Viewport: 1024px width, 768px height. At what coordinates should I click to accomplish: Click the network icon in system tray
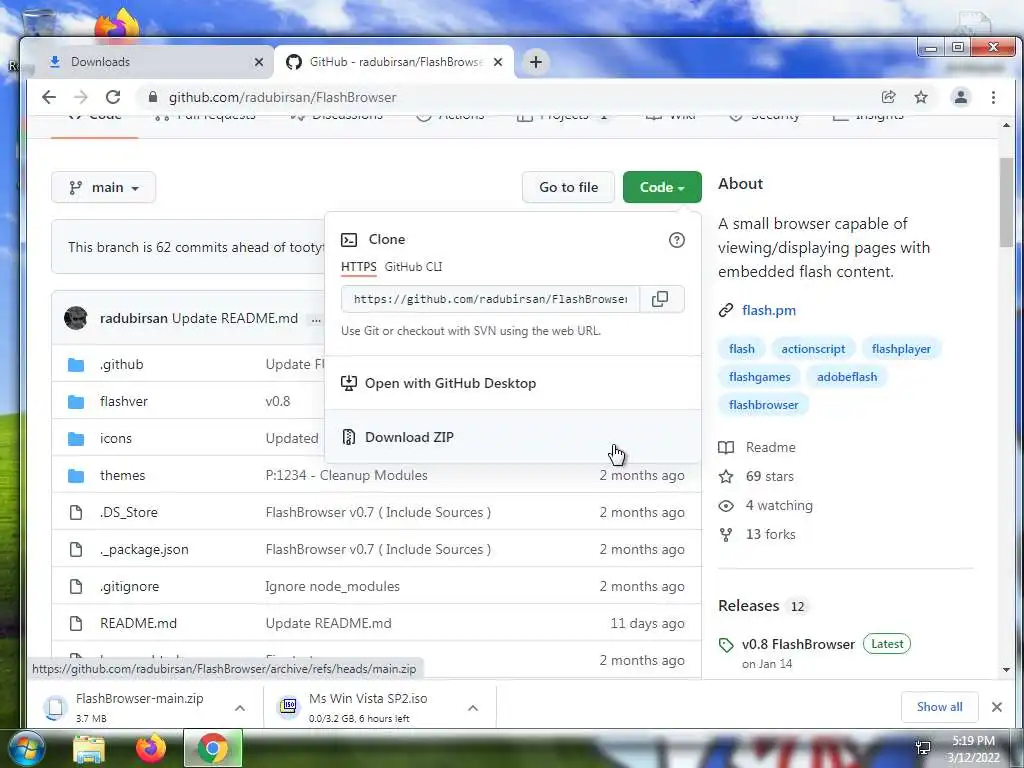coord(923,748)
